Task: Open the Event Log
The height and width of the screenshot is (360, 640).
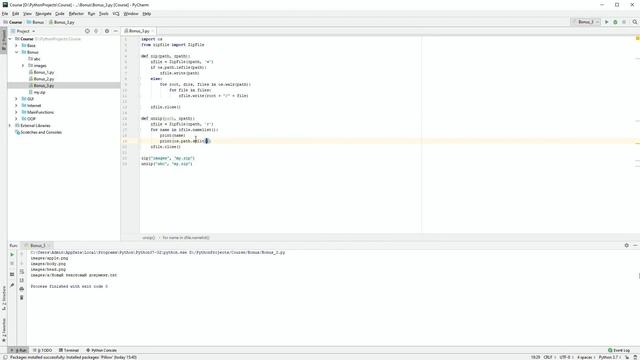Action: coord(619,350)
